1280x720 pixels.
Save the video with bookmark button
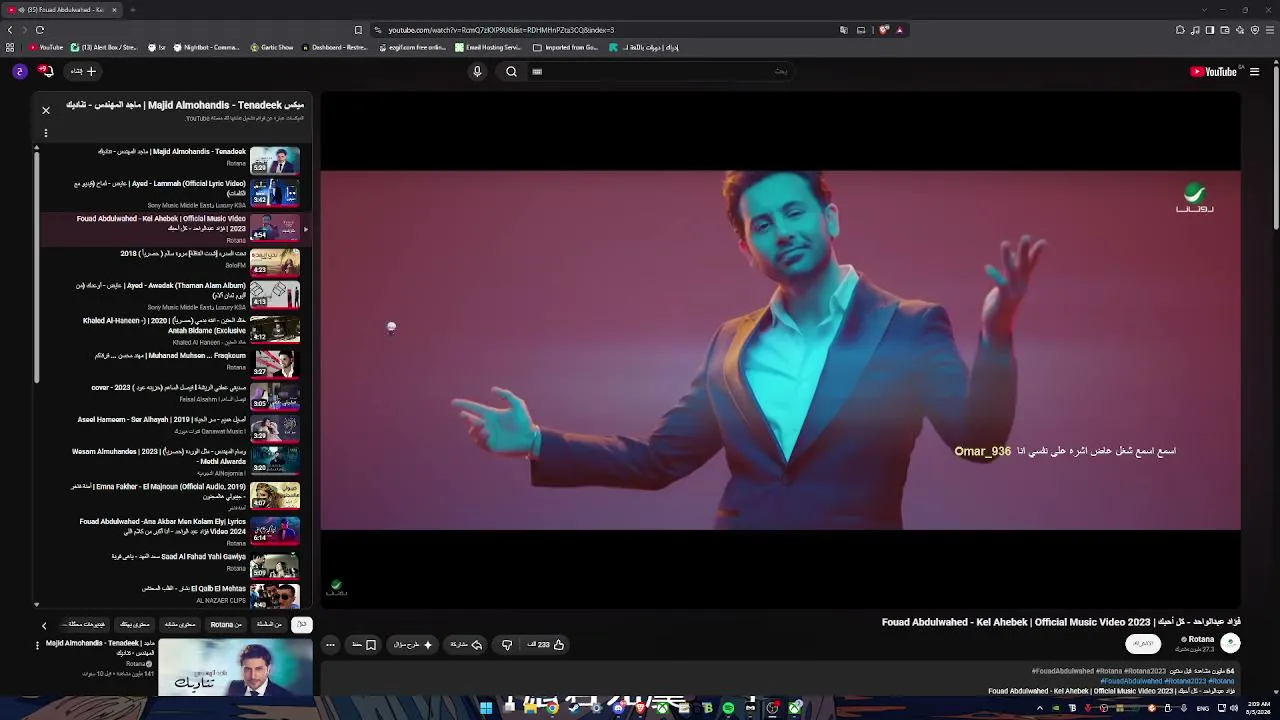[365, 645]
